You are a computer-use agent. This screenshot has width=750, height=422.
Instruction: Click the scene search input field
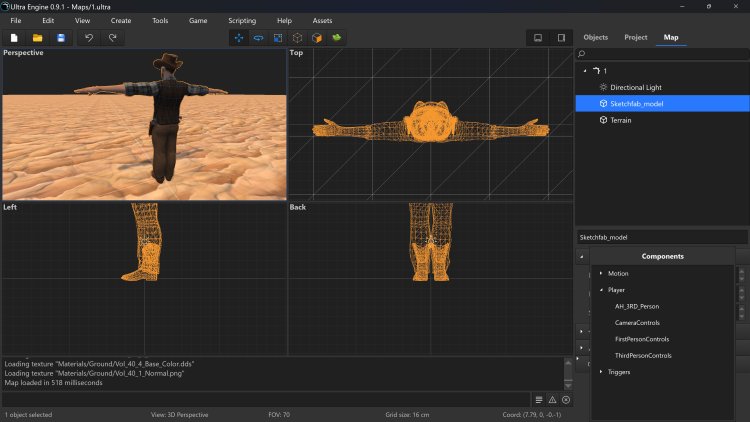pyautogui.click(x=665, y=54)
